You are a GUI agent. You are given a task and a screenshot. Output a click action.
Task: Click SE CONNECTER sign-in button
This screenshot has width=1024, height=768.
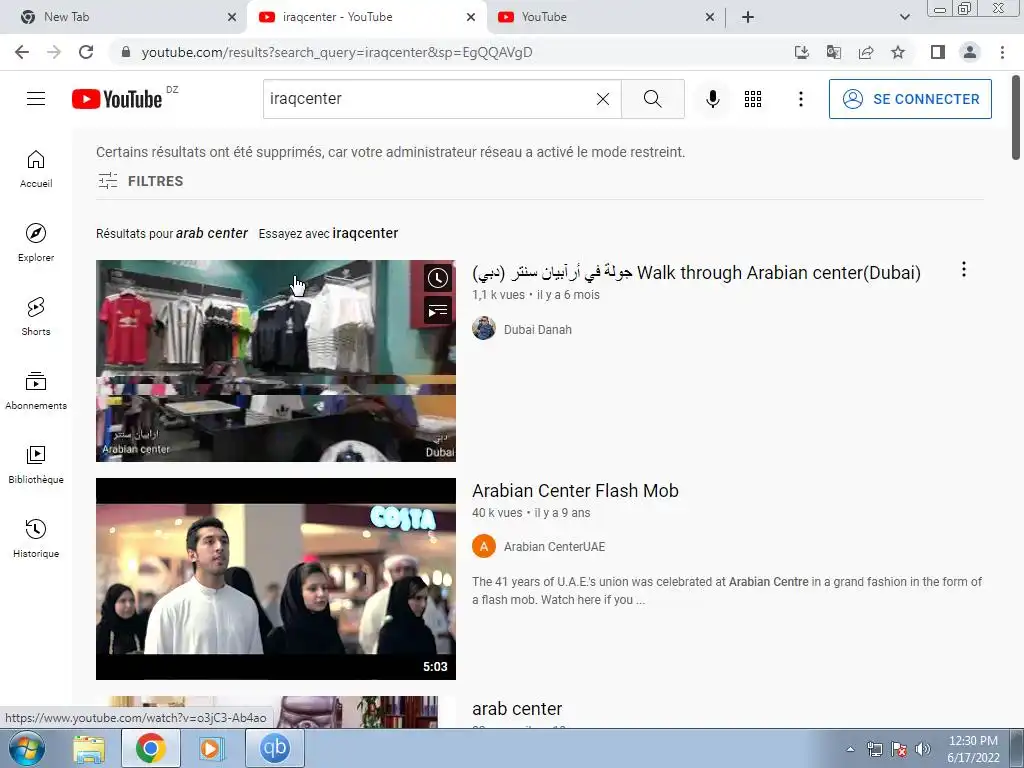coord(910,99)
